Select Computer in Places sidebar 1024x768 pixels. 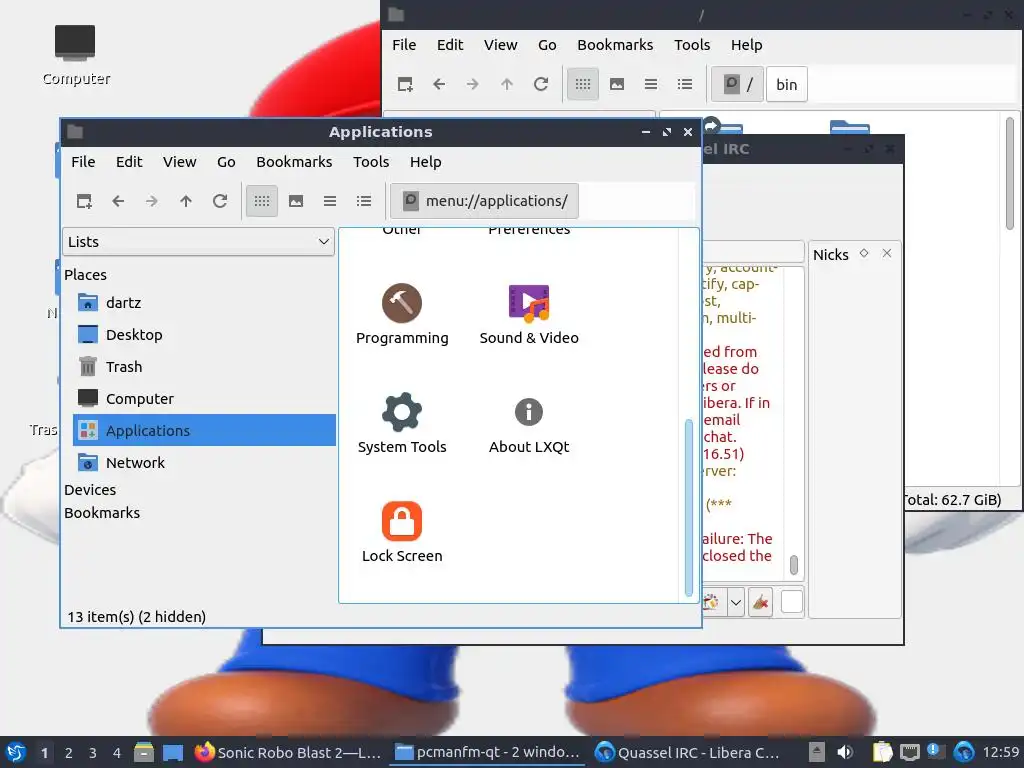204,399
